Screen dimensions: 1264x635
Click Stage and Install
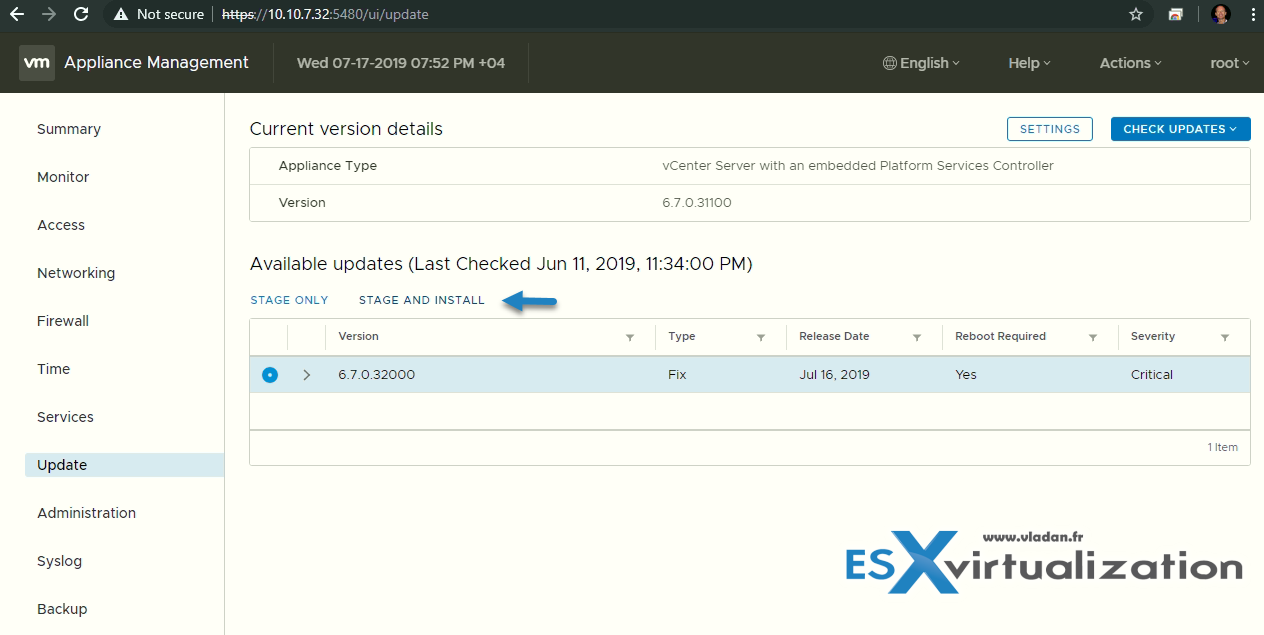(421, 300)
